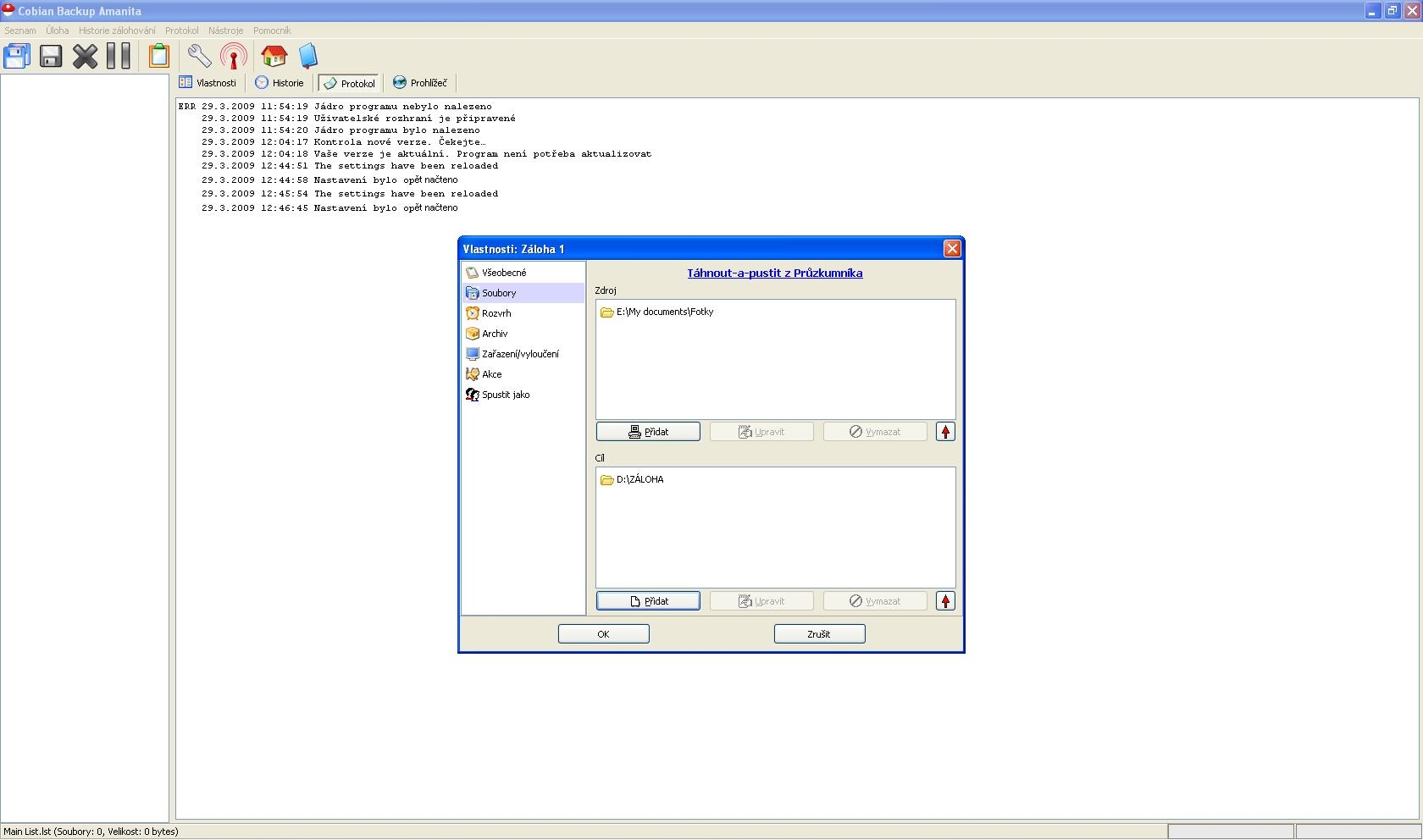Viewport: 1423px width, 840px height.
Task: Click Upravit under the Zdroj list
Action: pos(761,432)
